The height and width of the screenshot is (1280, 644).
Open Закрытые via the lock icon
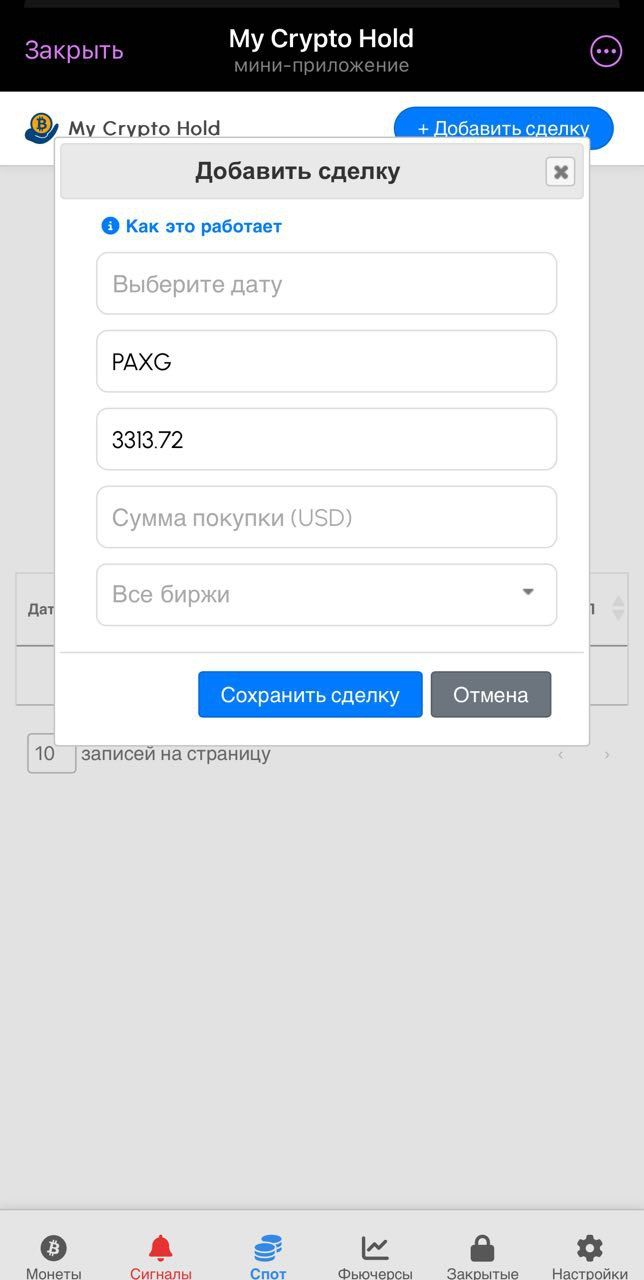click(x=483, y=1246)
